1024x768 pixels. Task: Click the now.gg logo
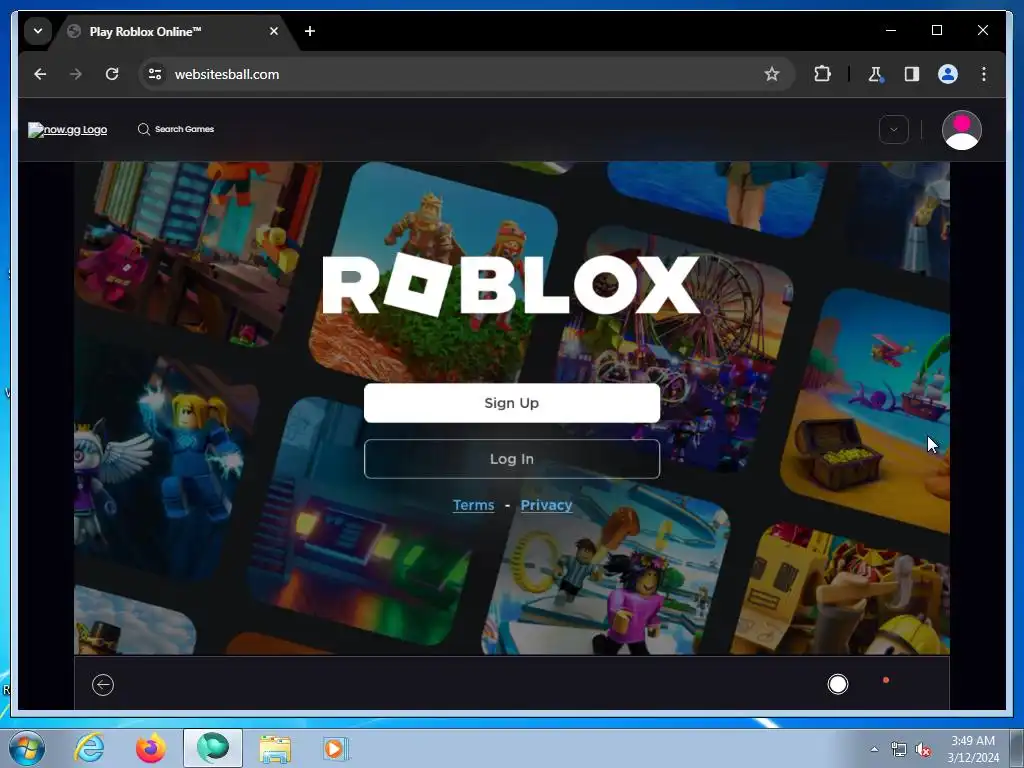pyautogui.click(x=67, y=129)
